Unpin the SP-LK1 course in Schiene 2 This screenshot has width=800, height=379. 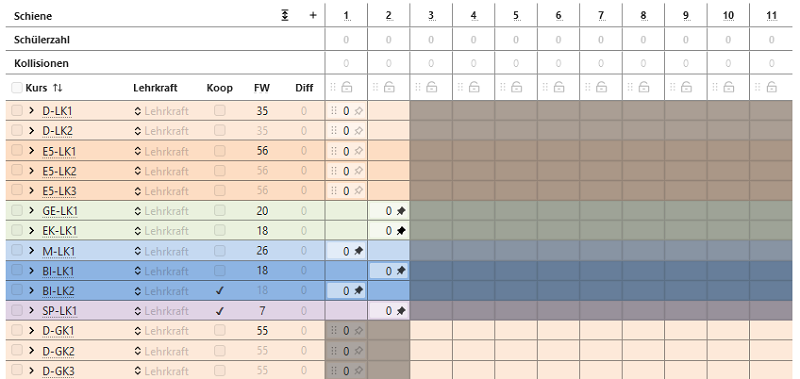tap(401, 311)
